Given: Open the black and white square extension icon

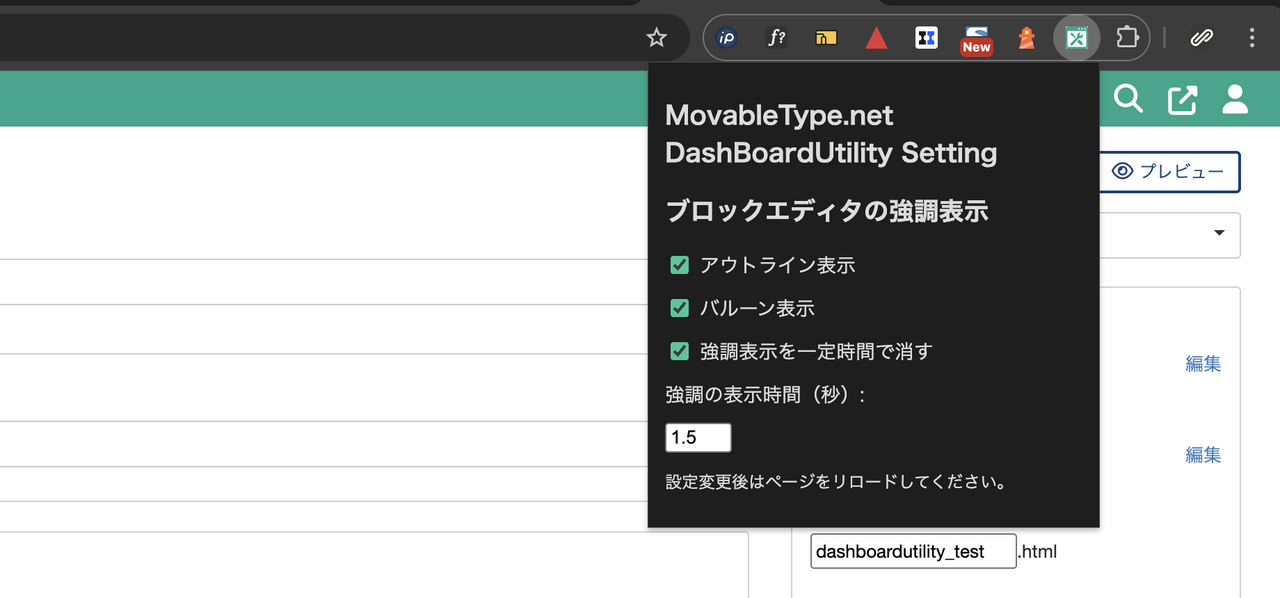Looking at the screenshot, I should click(x=926, y=38).
